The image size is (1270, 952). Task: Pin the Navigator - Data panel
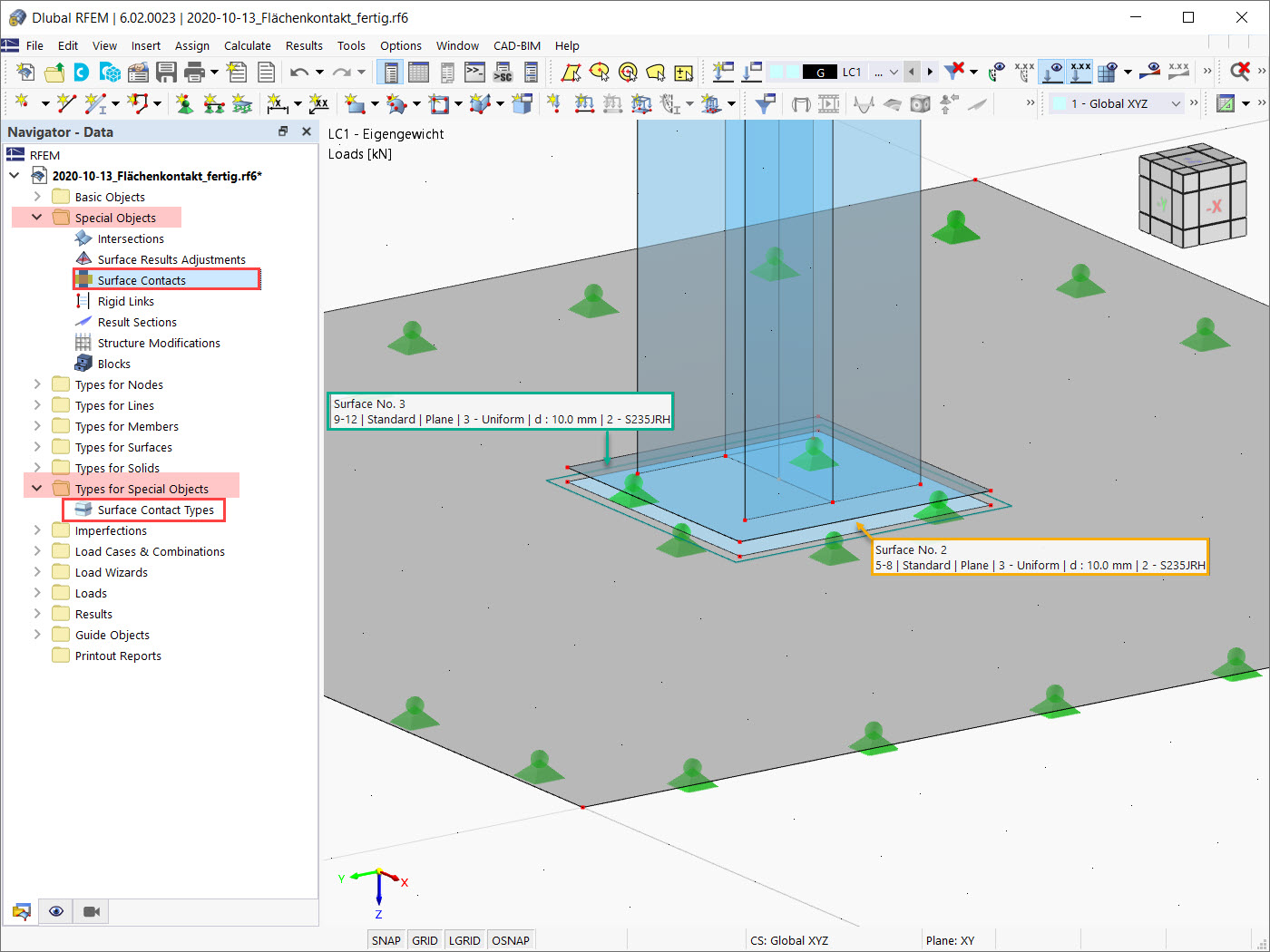tap(283, 131)
